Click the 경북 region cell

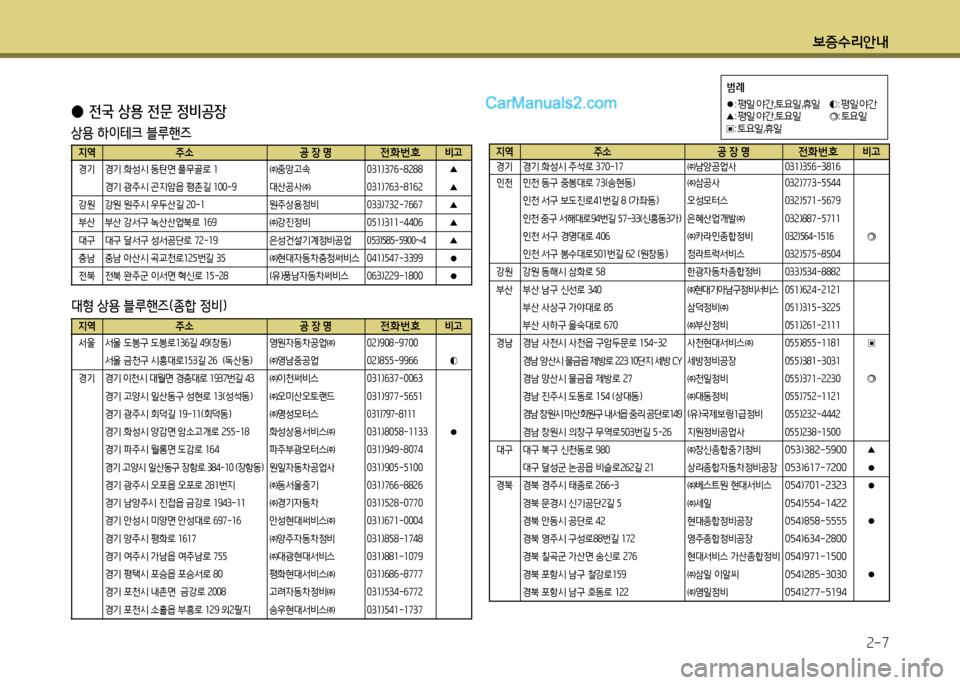[505, 486]
